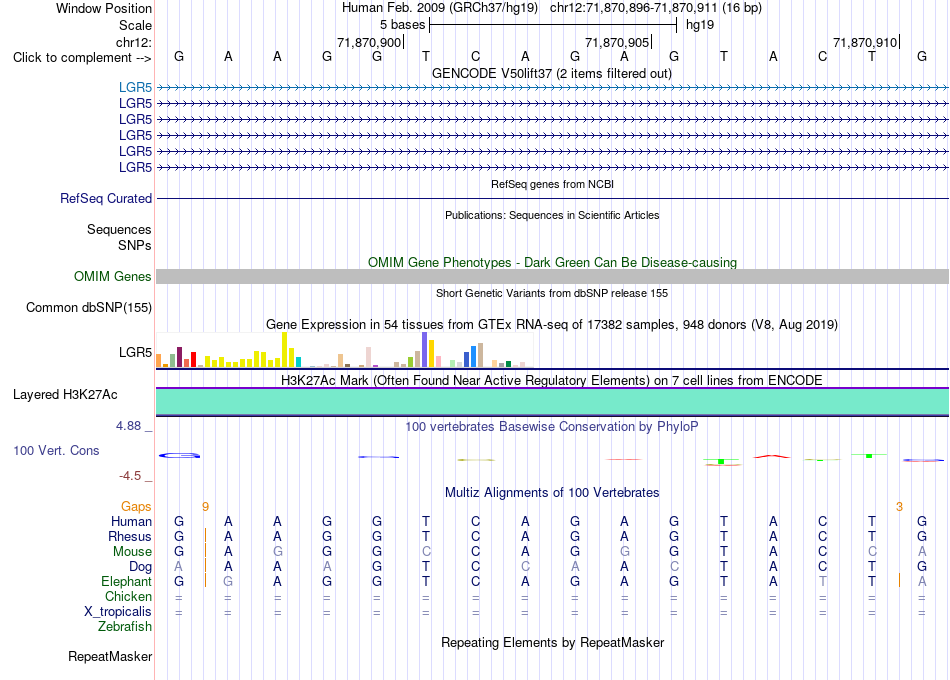The image size is (950, 680).
Task: Click the Sequences track label
Action: click(x=119, y=229)
